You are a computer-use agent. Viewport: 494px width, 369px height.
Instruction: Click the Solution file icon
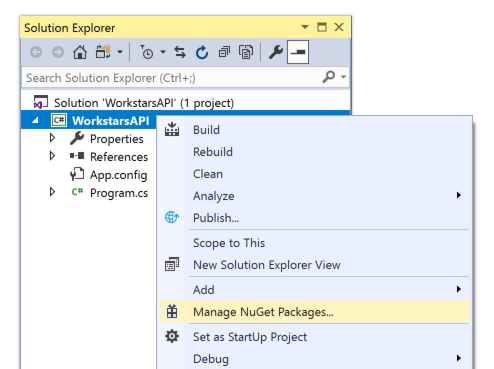41,102
